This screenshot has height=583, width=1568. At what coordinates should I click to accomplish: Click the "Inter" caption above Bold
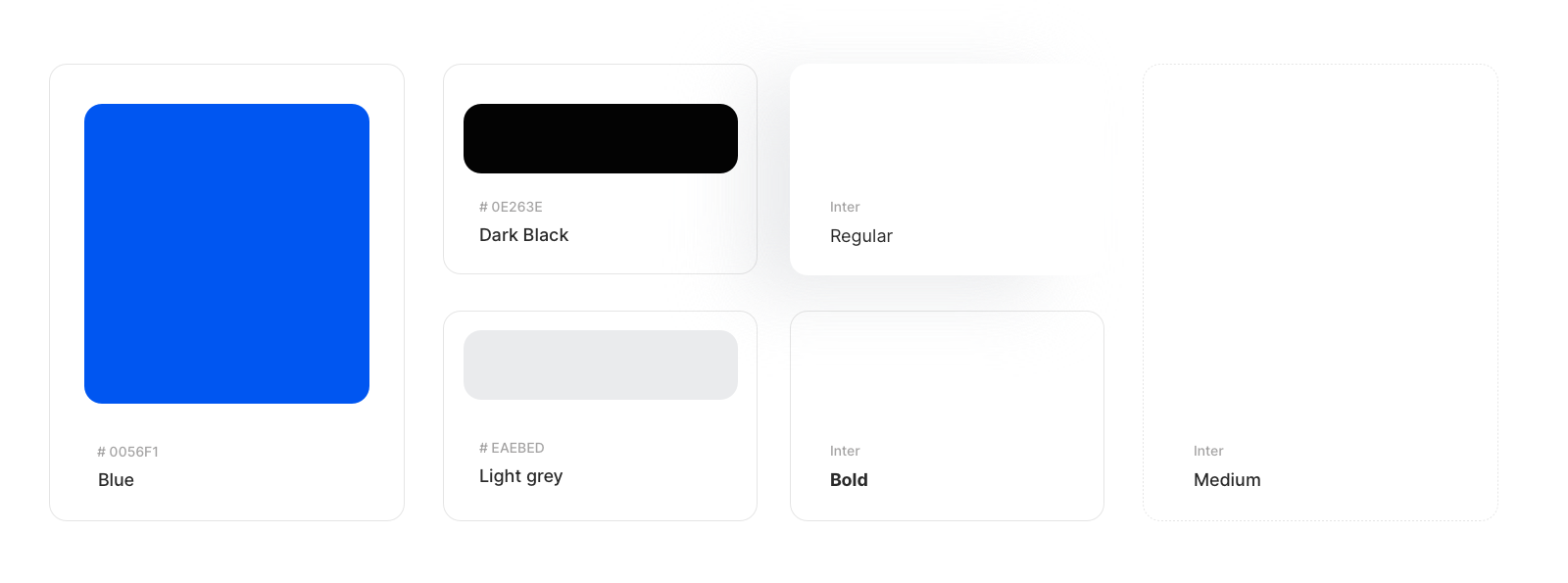click(x=845, y=451)
